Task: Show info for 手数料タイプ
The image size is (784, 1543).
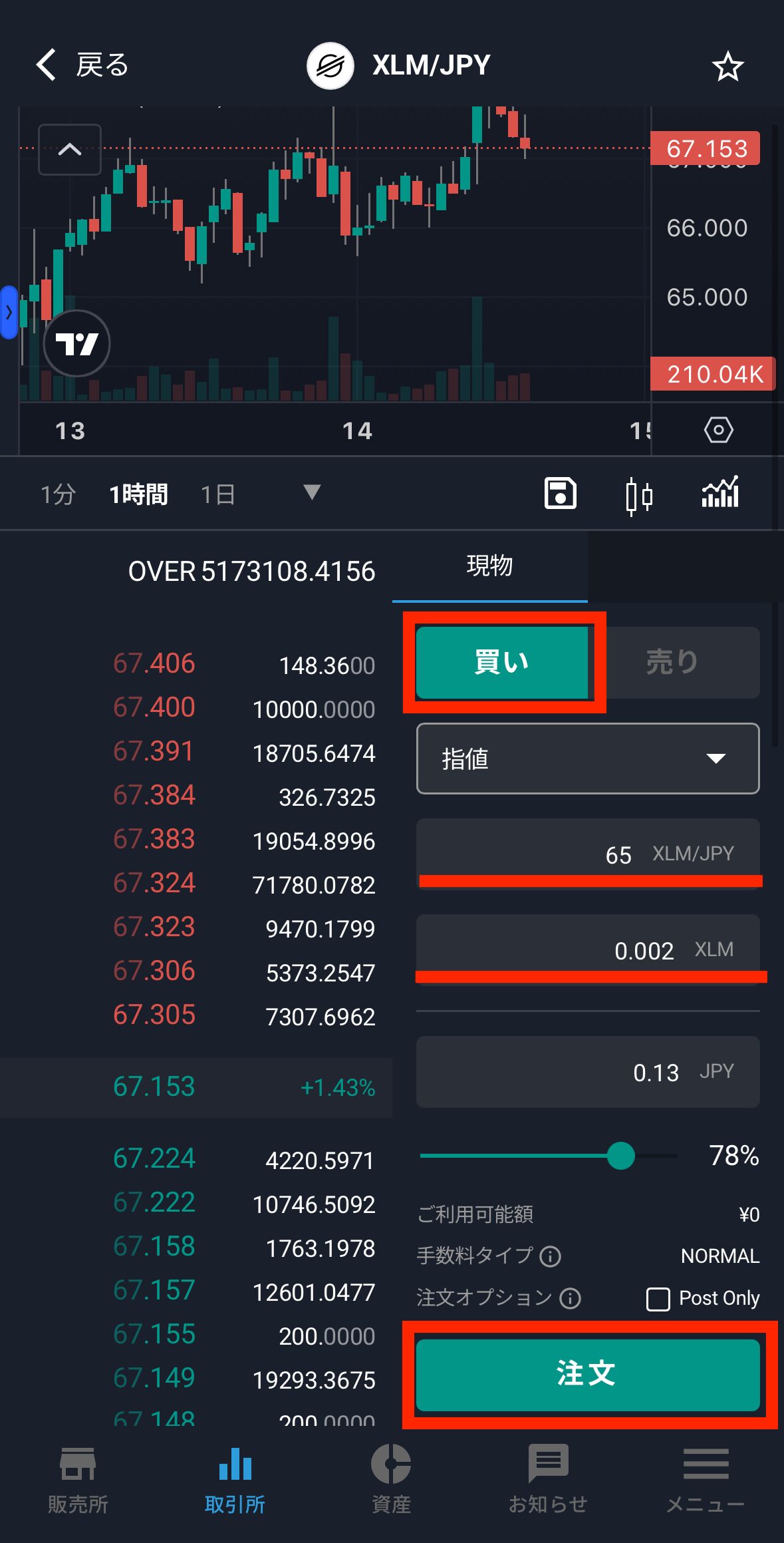Action: (550, 1256)
